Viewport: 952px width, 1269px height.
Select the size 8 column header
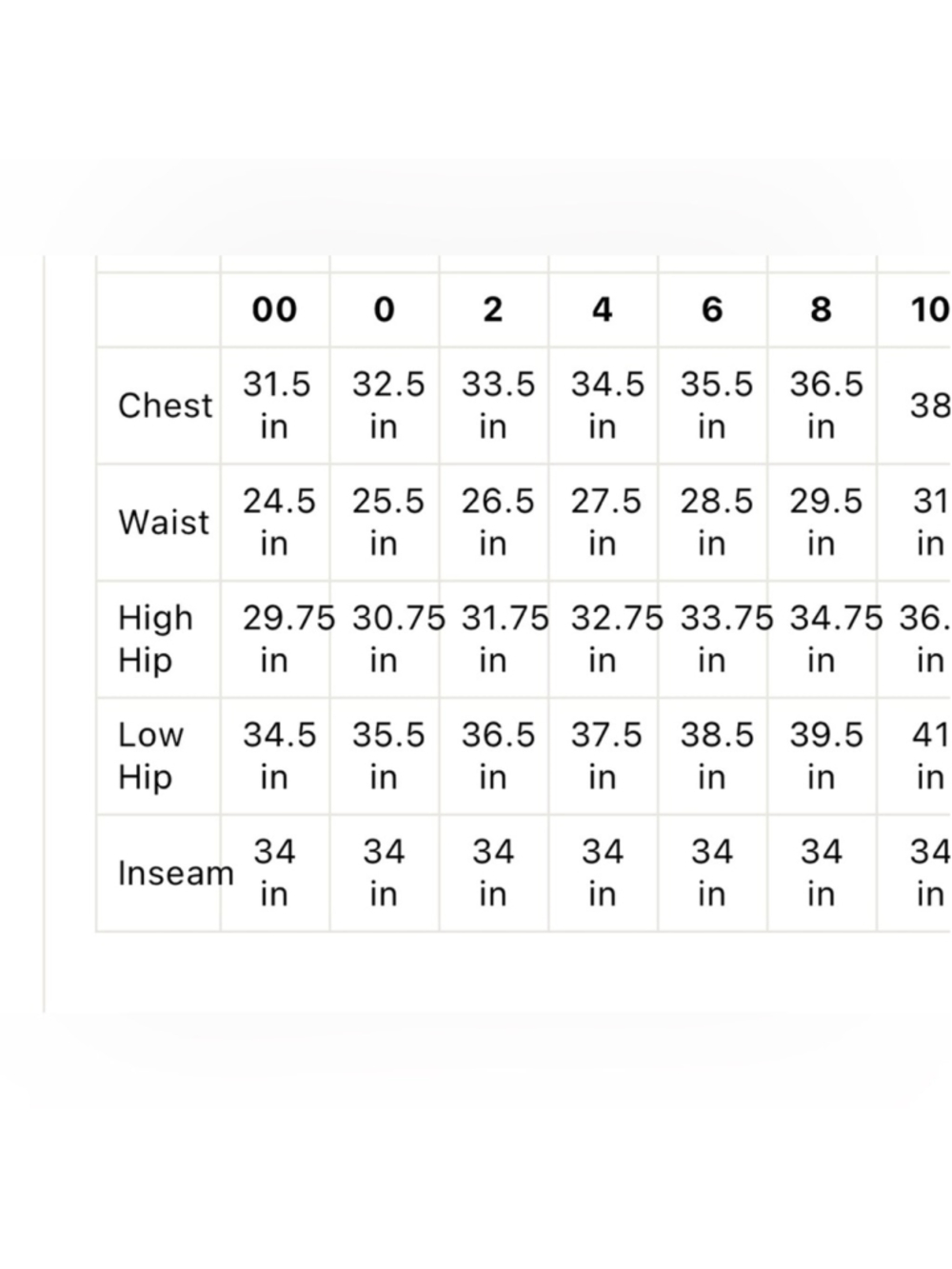pos(822,309)
